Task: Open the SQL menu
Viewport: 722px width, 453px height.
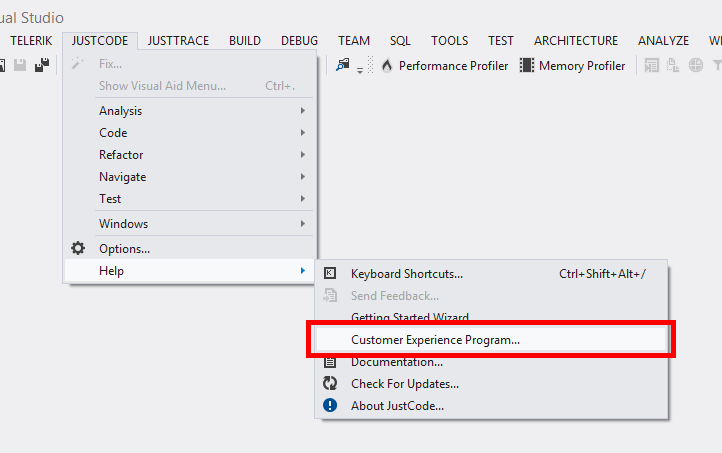Action: pyautogui.click(x=400, y=41)
